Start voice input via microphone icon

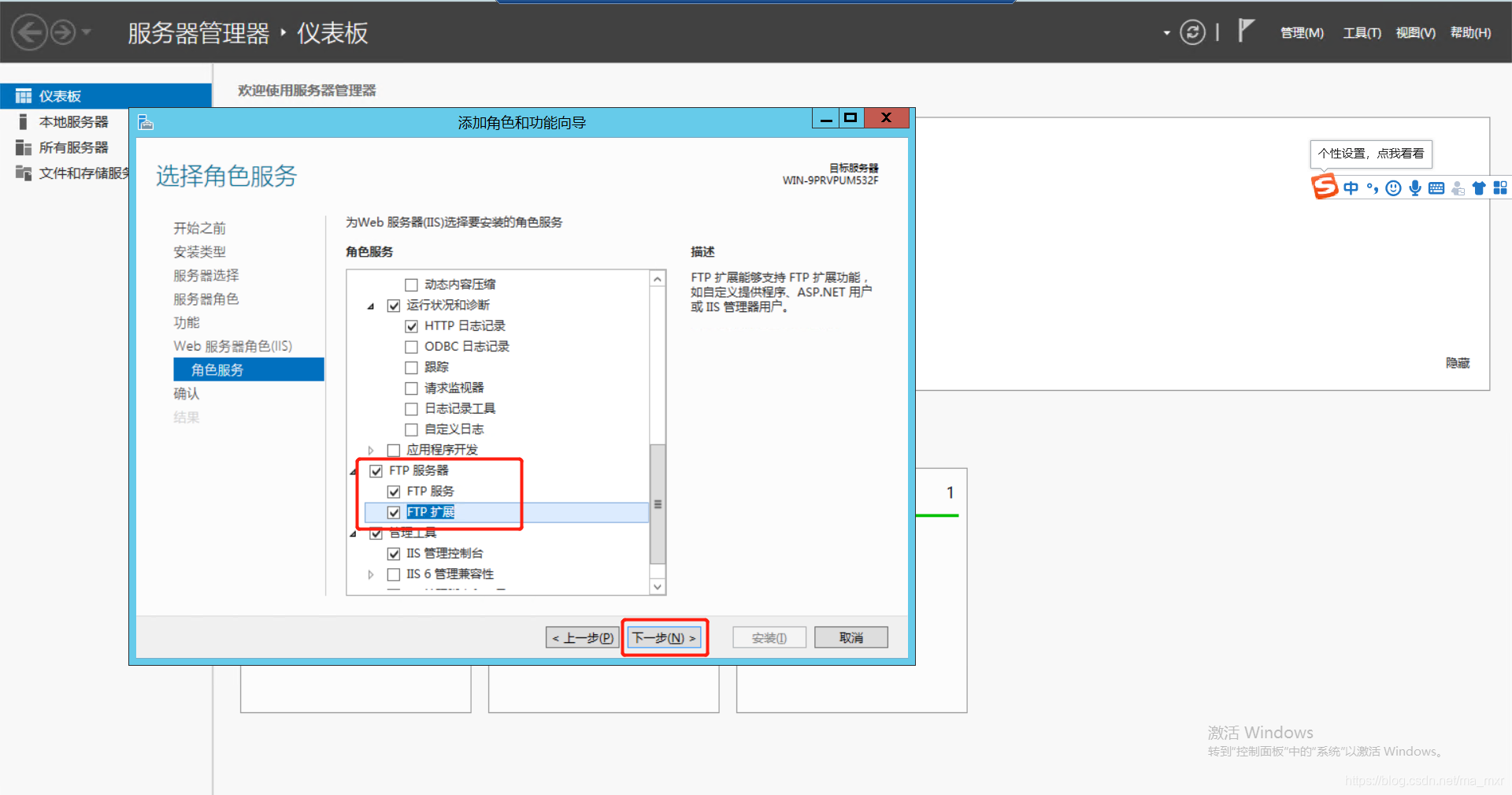pos(1414,188)
